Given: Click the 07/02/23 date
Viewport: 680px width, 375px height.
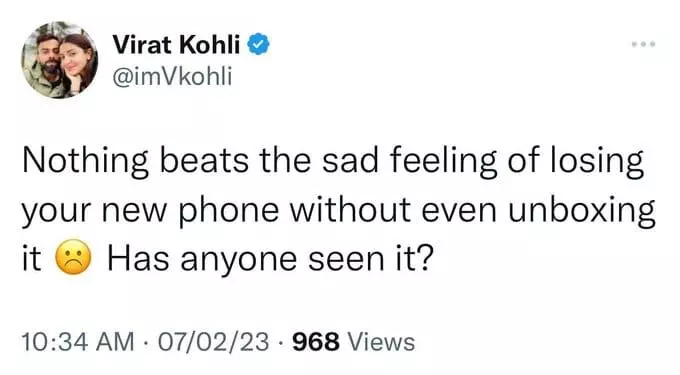Looking at the screenshot, I should click(x=213, y=341).
